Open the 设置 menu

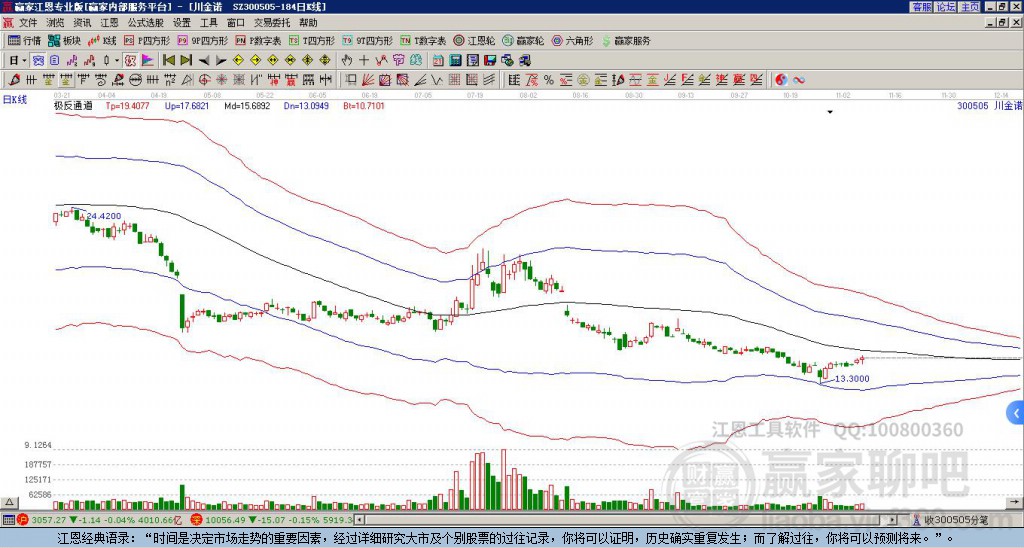182,23
